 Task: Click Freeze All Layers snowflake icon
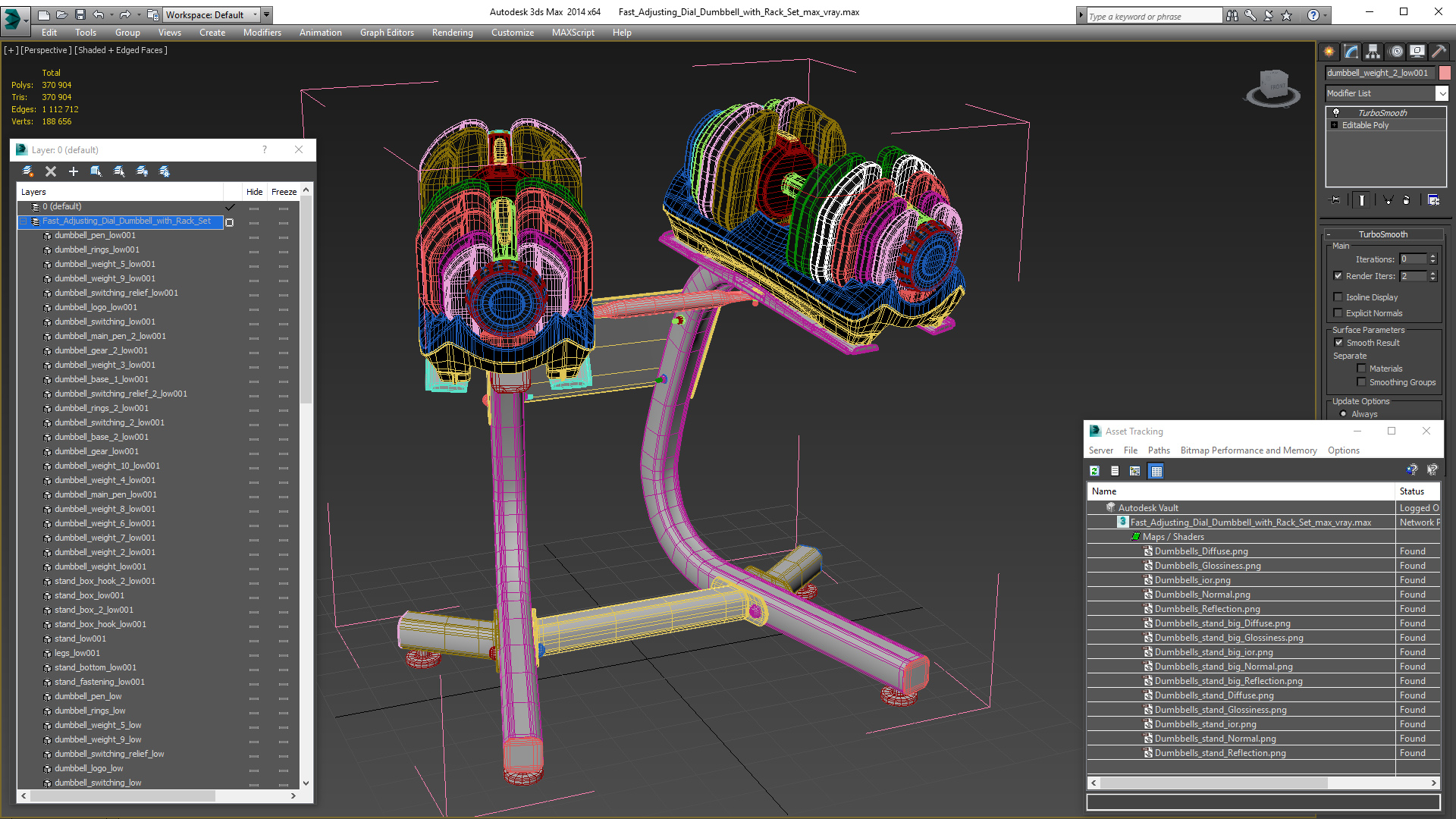[x=165, y=171]
